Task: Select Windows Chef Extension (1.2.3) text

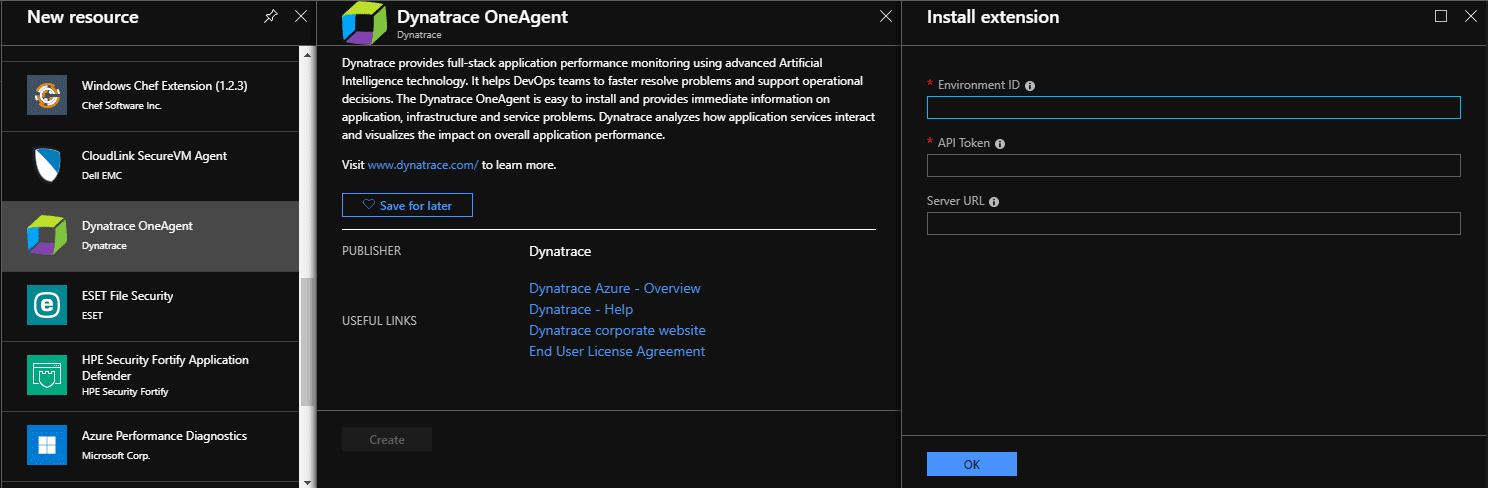Action: click(x=165, y=86)
